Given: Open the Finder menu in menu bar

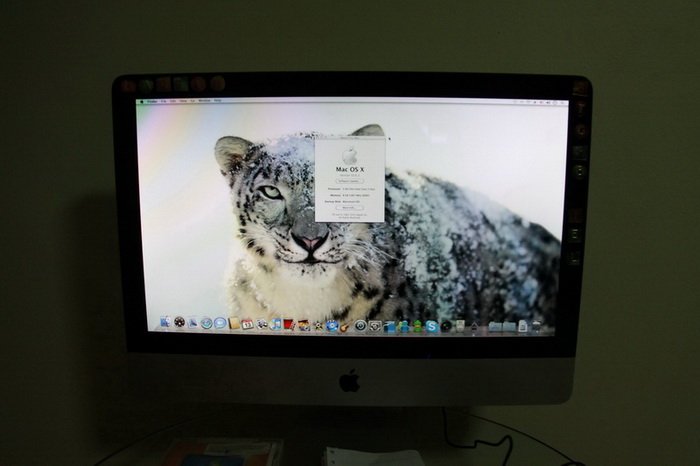Looking at the screenshot, I should click(x=152, y=101).
